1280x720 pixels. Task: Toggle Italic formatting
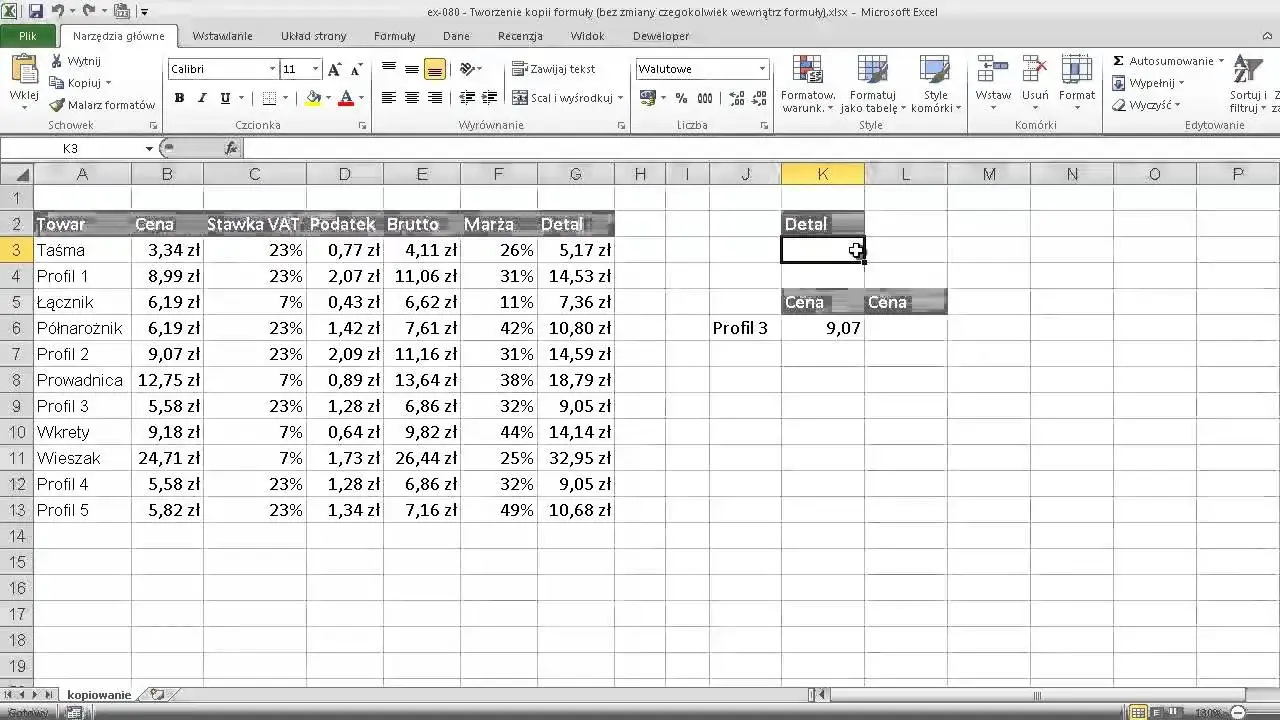point(202,98)
